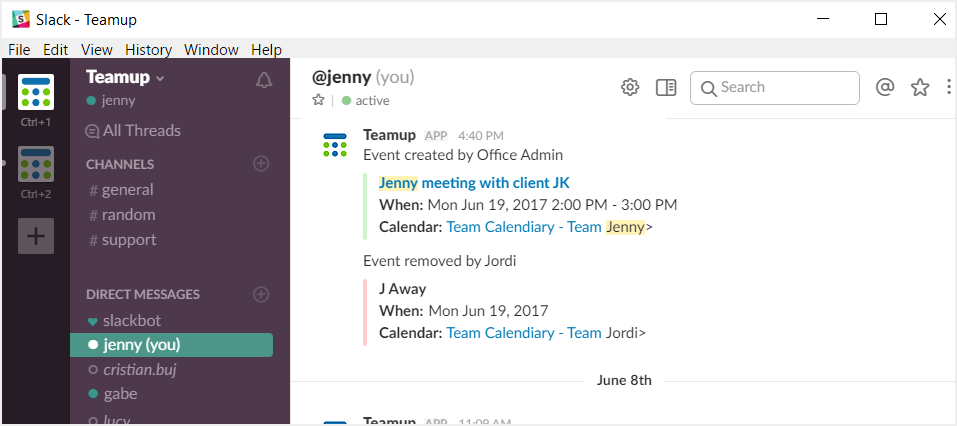This screenshot has height=426, width=957.
Task: Open notification bell preferences
Action: point(264,80)
